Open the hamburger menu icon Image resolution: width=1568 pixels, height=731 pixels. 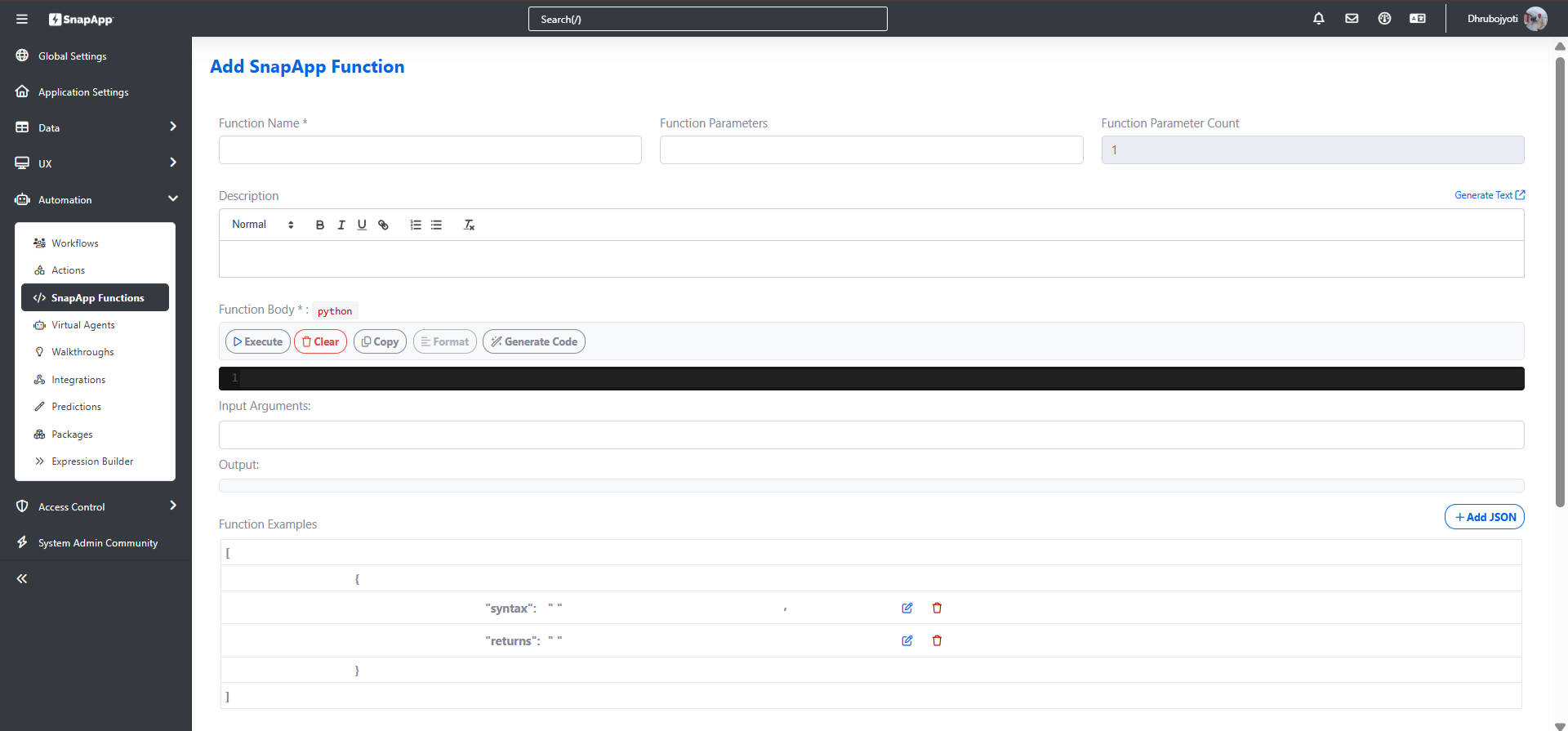click(x=22, y=19)
